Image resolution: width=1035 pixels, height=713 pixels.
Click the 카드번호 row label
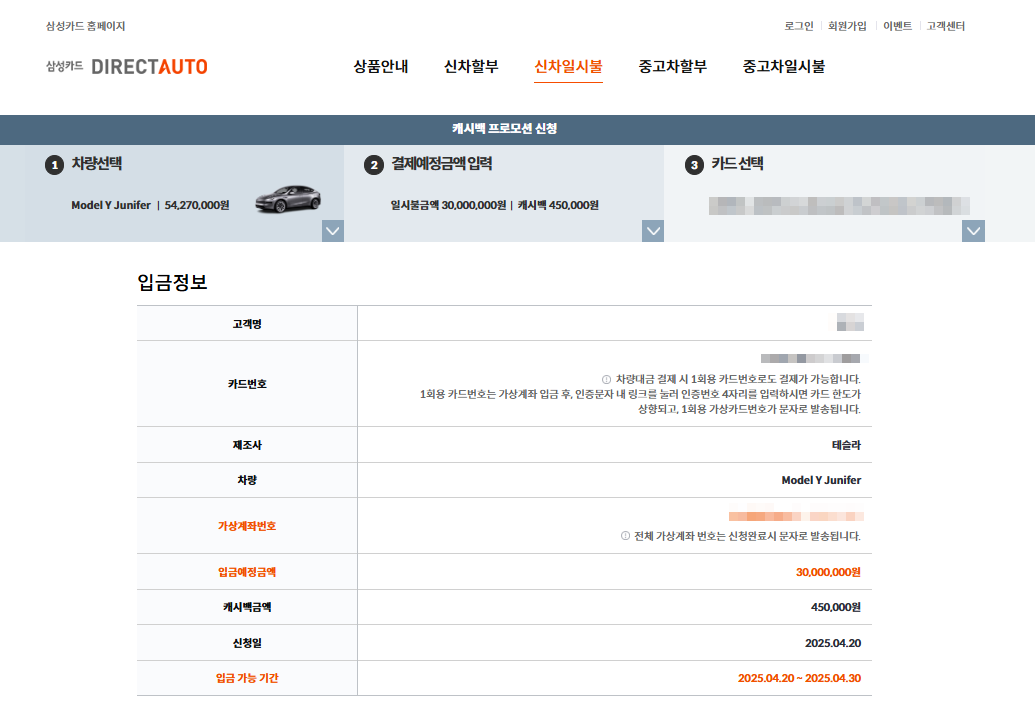tap(247, 384)
